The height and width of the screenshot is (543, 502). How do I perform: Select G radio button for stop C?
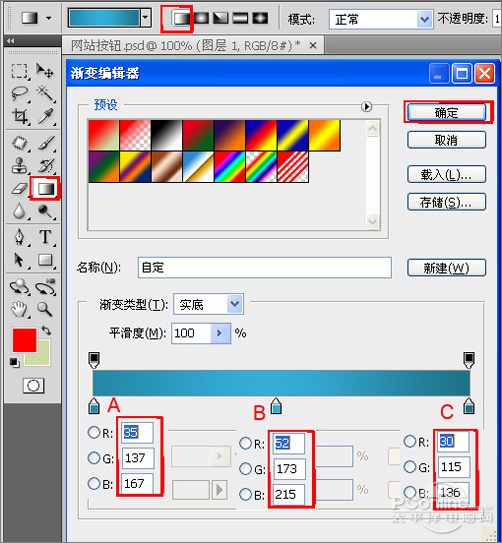coord(410,466)
